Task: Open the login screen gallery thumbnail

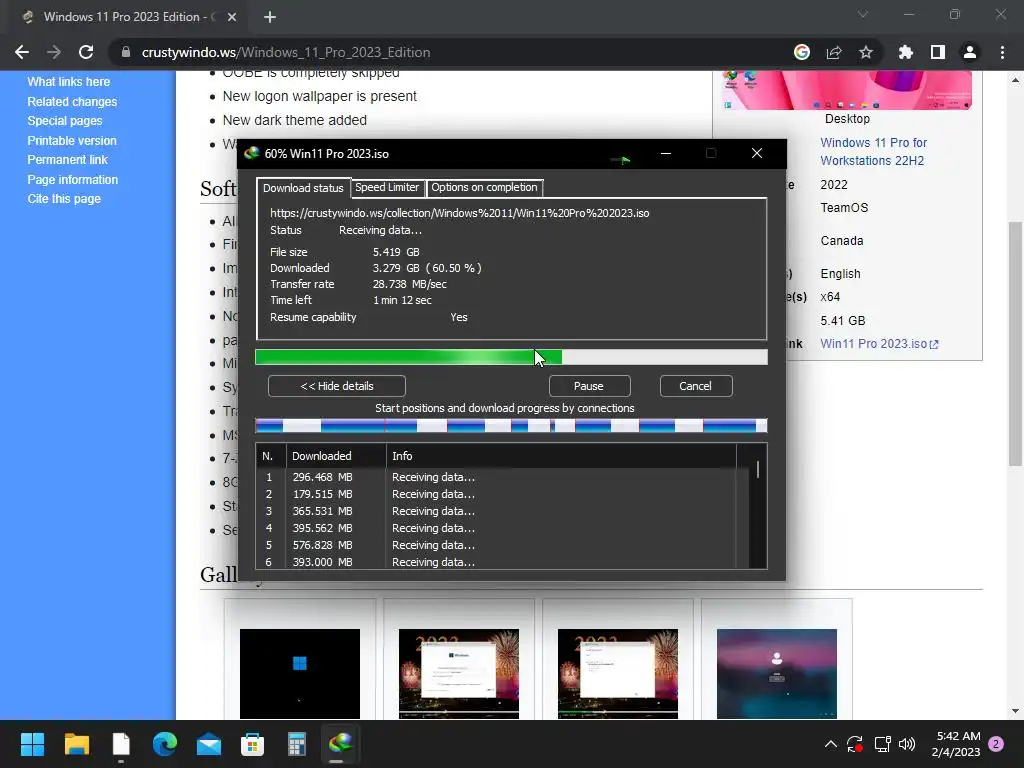Action: click(x=776, y=673)
